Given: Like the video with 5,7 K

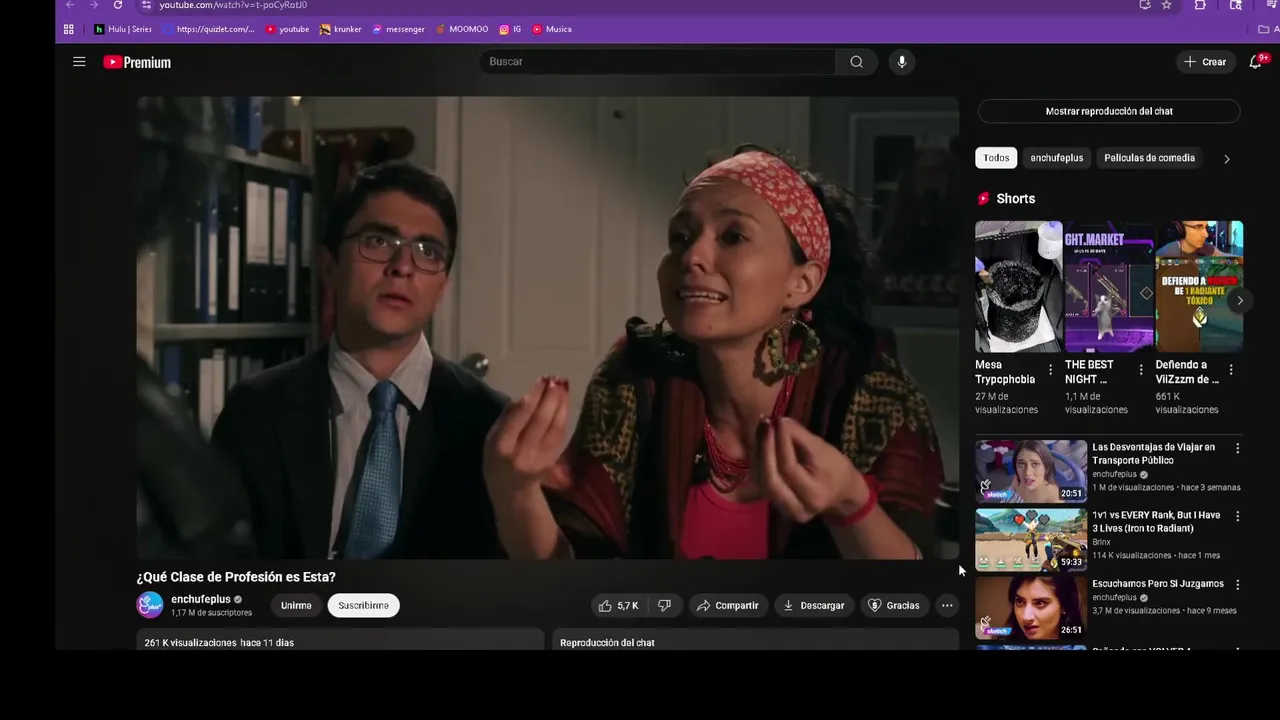Looking at the screenshot, I should [618, 606].
